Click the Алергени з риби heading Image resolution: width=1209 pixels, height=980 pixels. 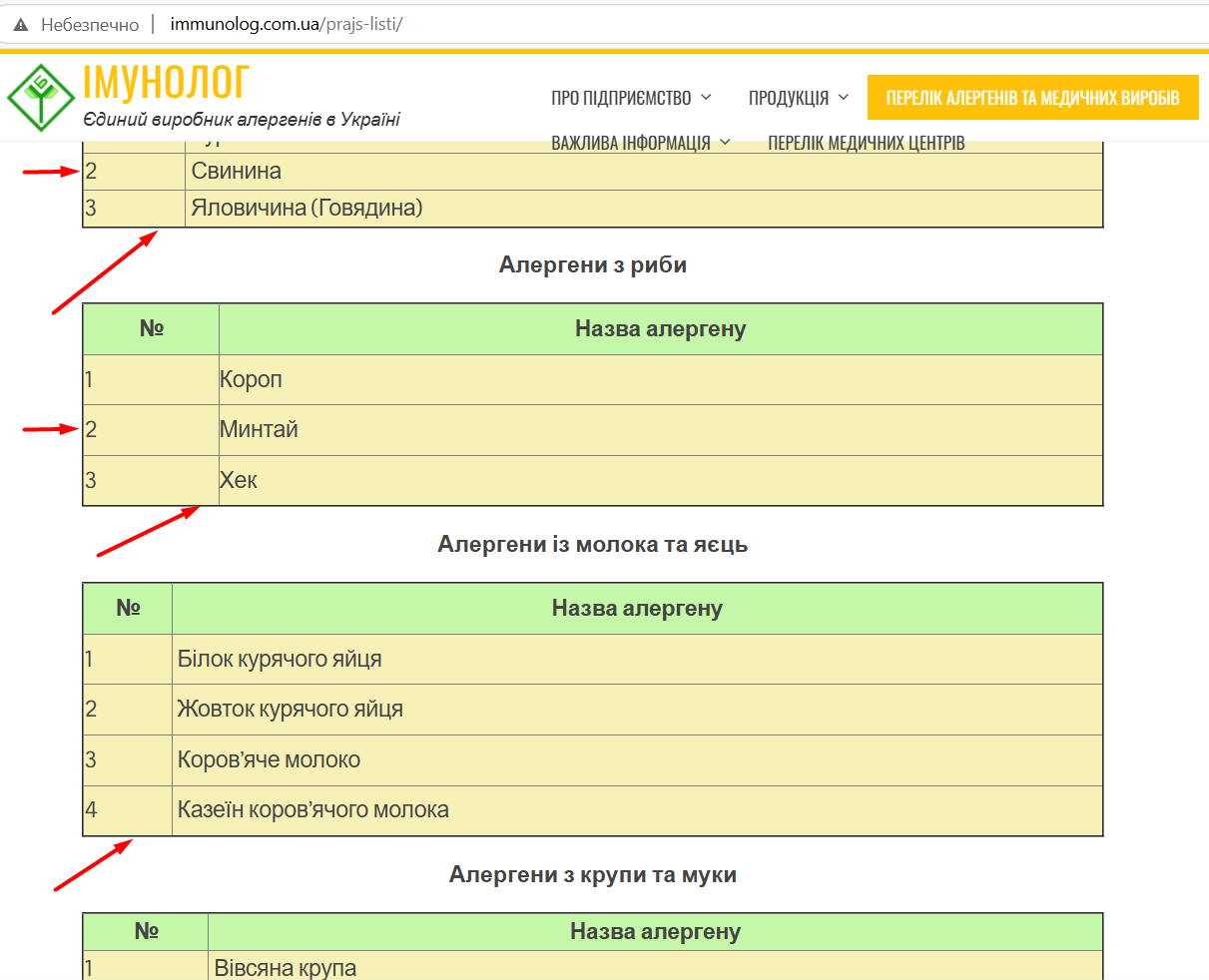(593, 265)
